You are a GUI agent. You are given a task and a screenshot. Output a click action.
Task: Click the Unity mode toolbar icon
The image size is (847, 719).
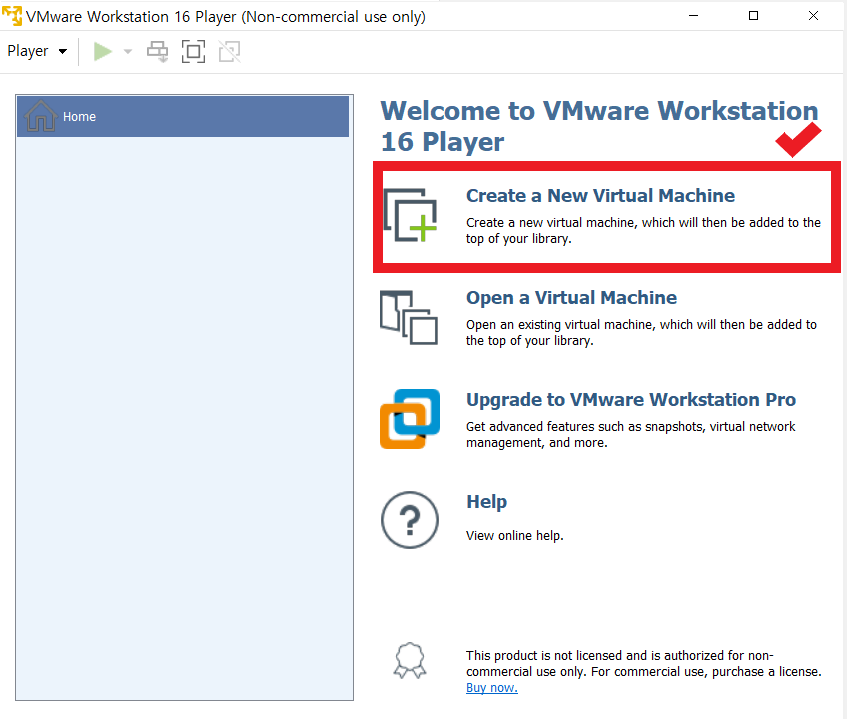coord(230,52)
